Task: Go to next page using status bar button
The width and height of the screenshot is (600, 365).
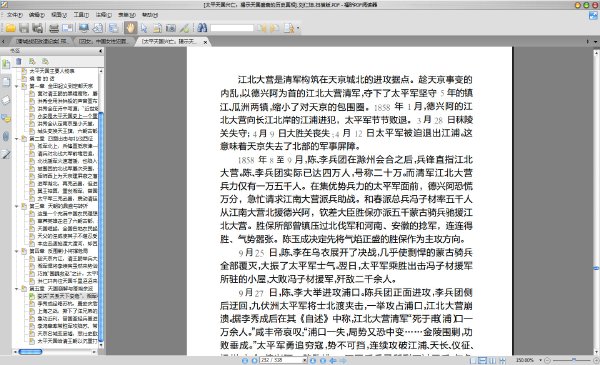Action: [x=313, y=360]
